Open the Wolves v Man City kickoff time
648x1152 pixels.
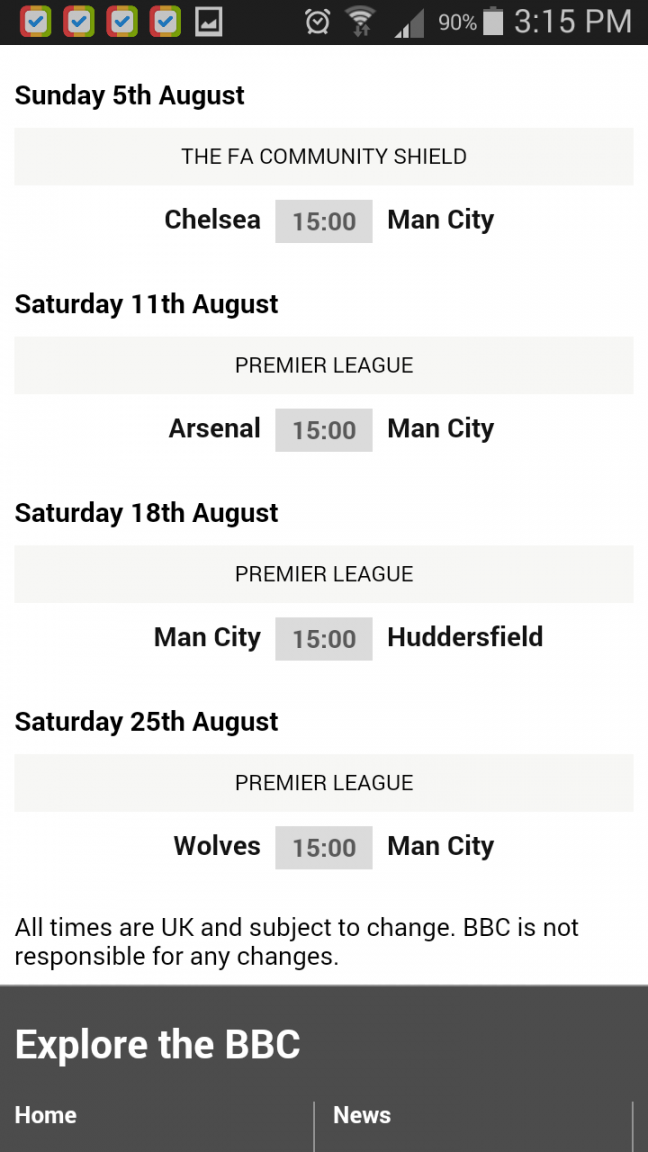coord(324,847)
